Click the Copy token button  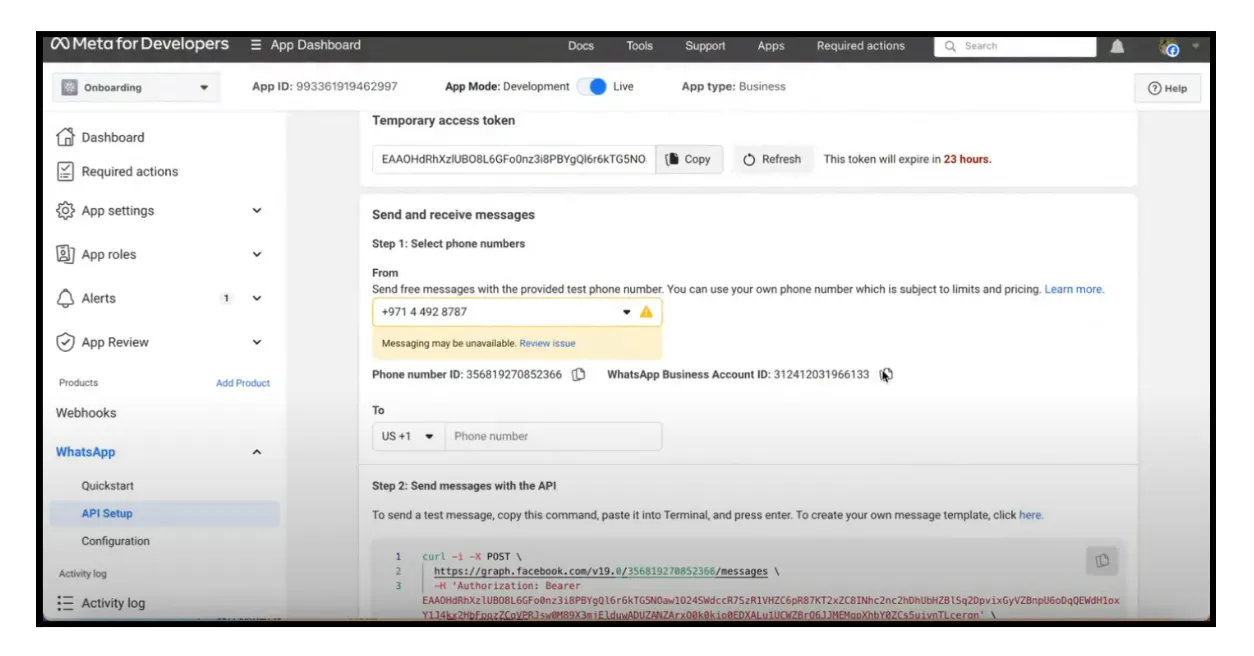pyautogui.click(x=689, y=159)
